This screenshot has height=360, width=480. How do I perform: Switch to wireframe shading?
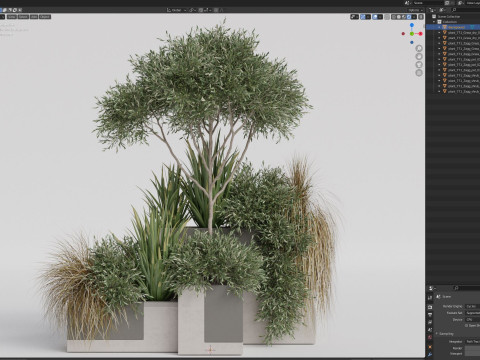[x=394, y=17]
